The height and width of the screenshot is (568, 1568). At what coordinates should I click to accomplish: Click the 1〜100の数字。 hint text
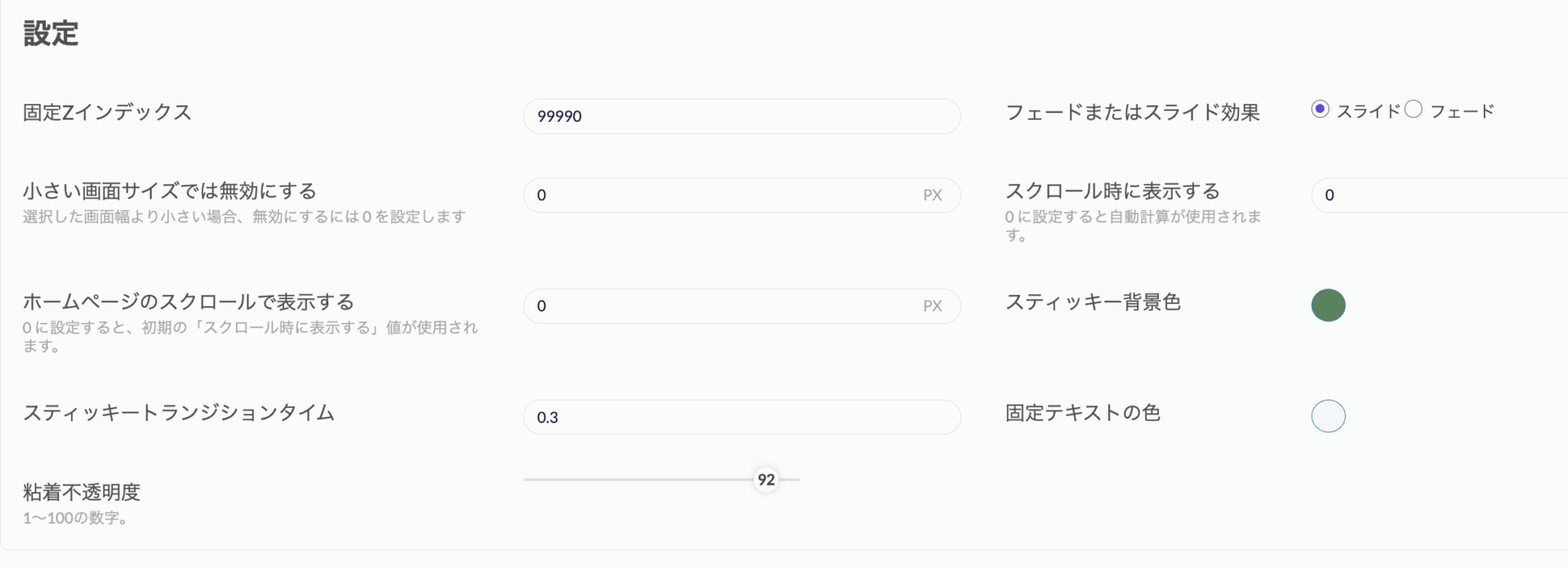click(75, 518)
